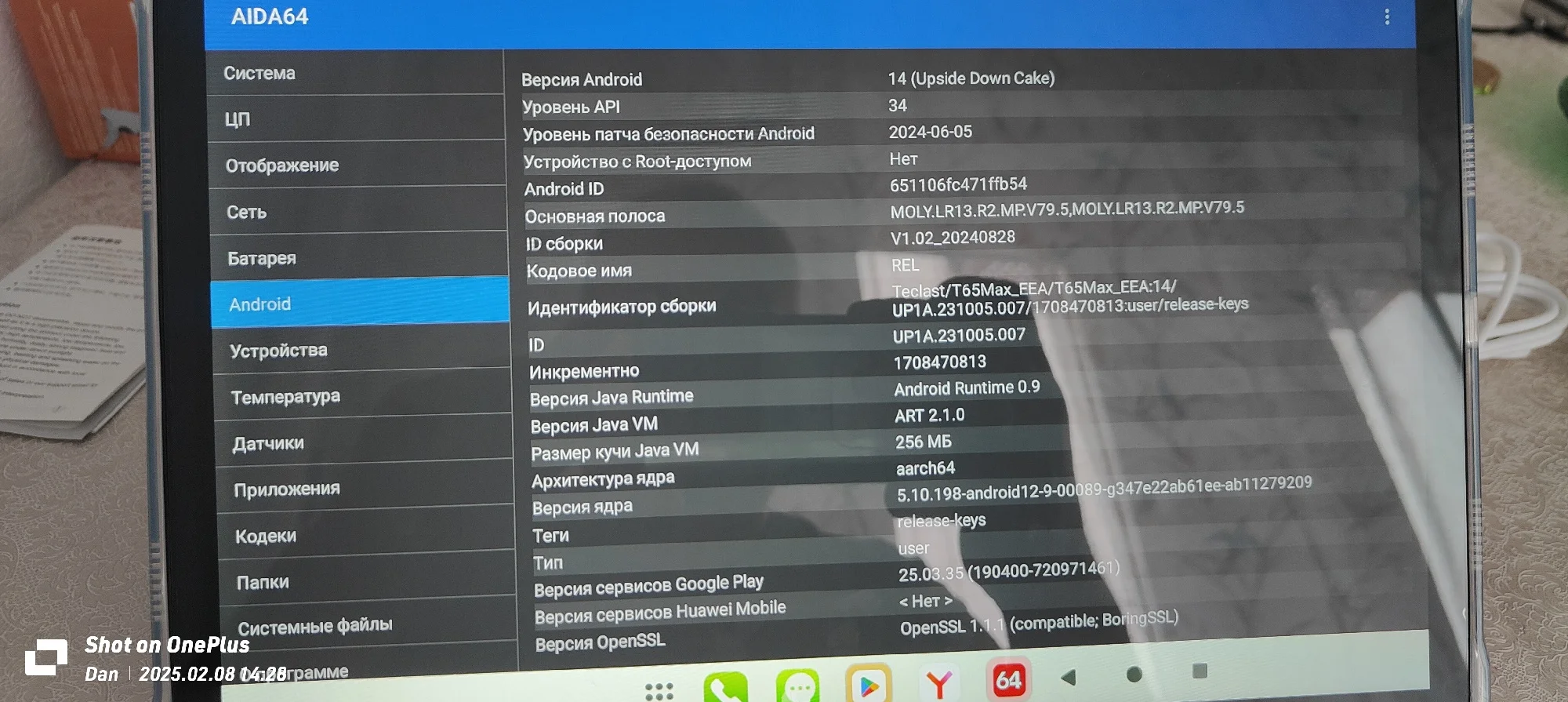Select the ID сборки row label
Image resolution: width=1568 pixels, height=702 pixels.
(x=564, y=244)
